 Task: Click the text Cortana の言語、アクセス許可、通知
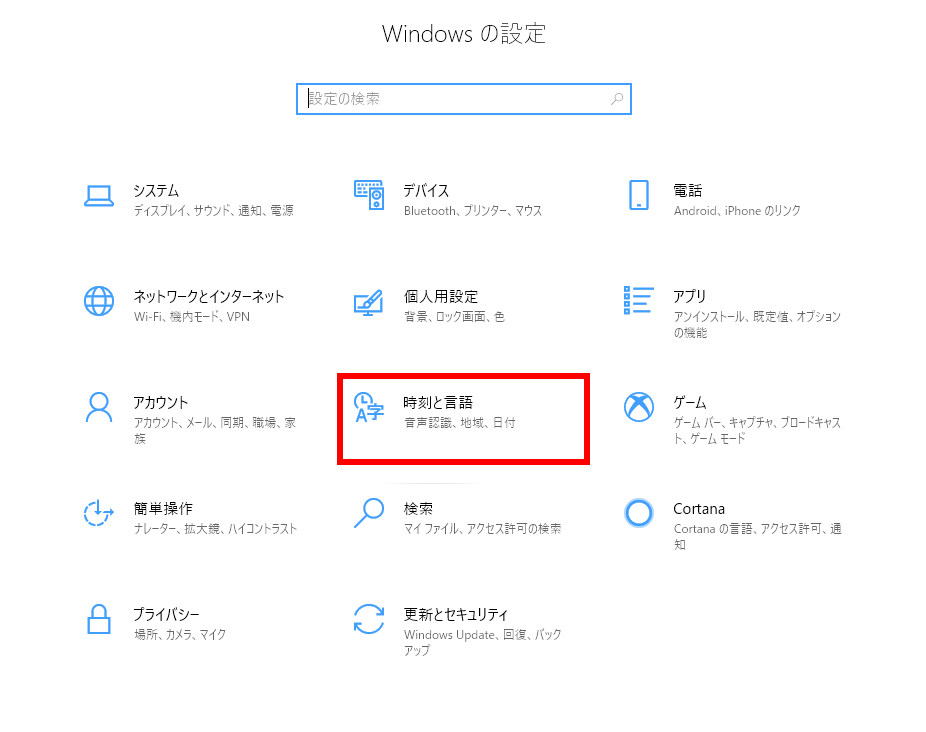[x=758, y=536]
